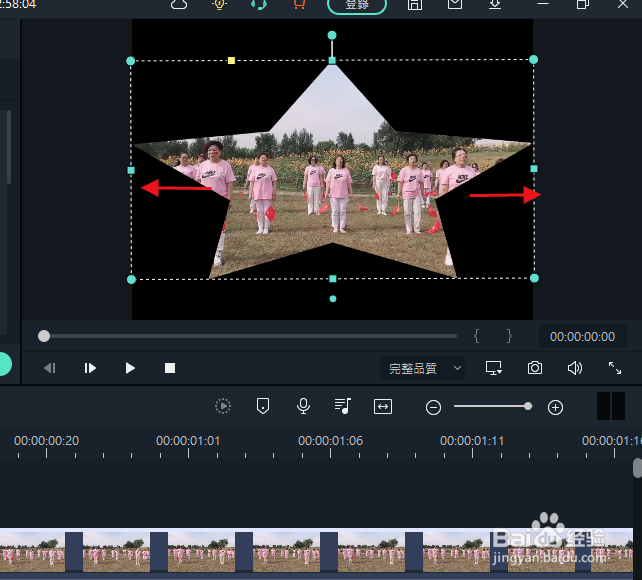Zoom out the timeline with minus button

pyautogui.click(x=433, y=407)
